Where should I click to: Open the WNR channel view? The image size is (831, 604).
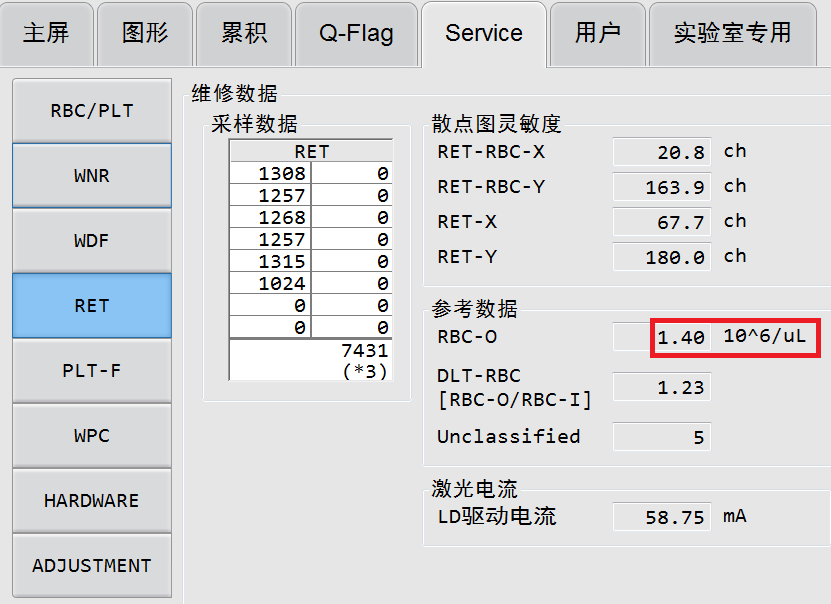[x=91, y=176]
